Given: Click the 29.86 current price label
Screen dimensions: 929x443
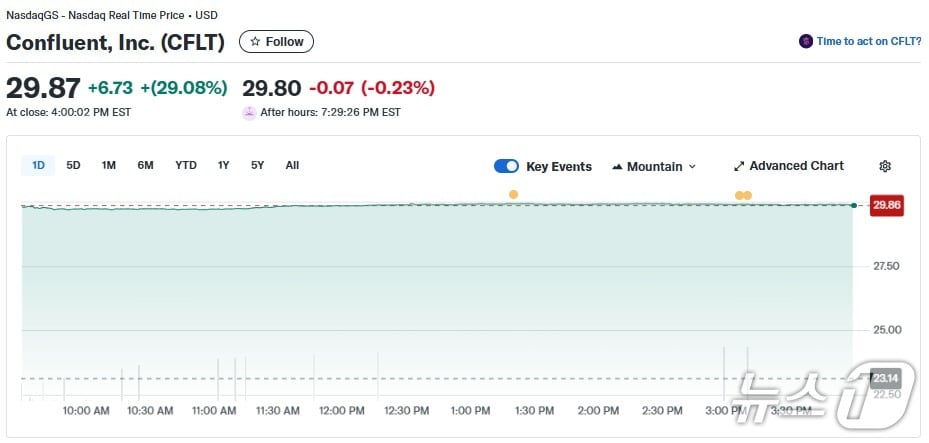Looking at the screenshot, I should click(887, 205).
